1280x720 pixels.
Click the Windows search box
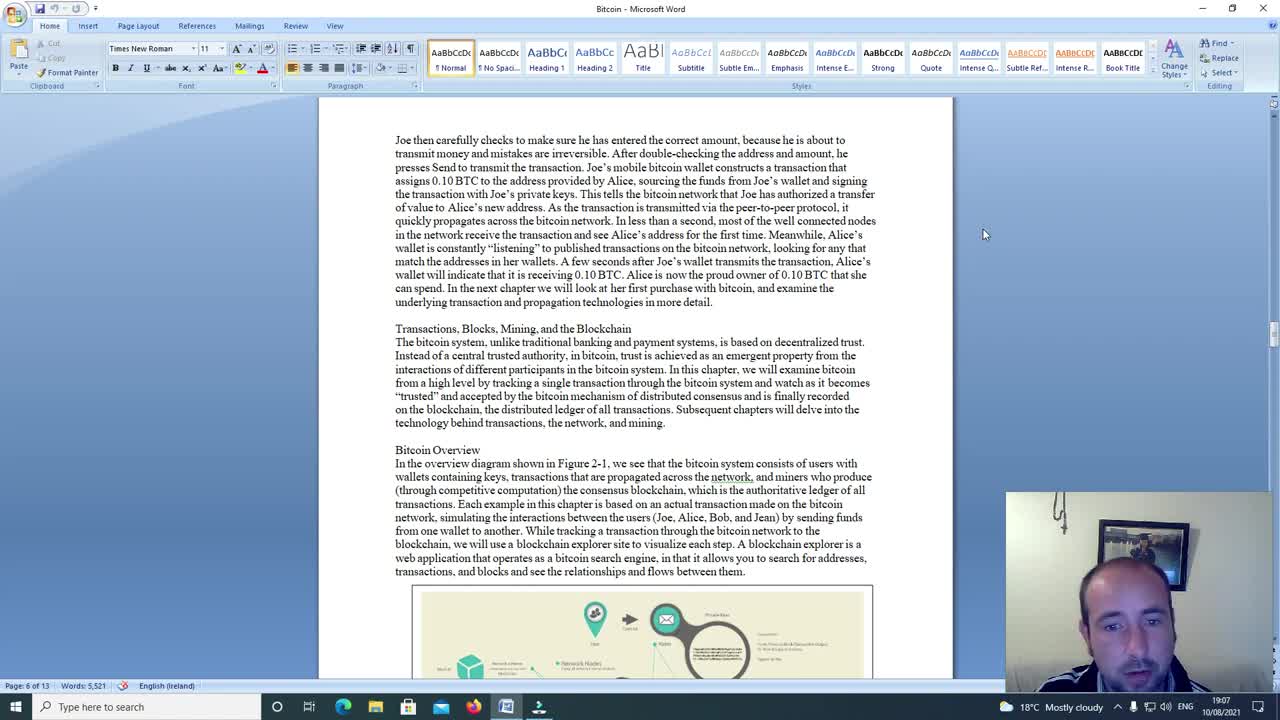click(145, 707)
